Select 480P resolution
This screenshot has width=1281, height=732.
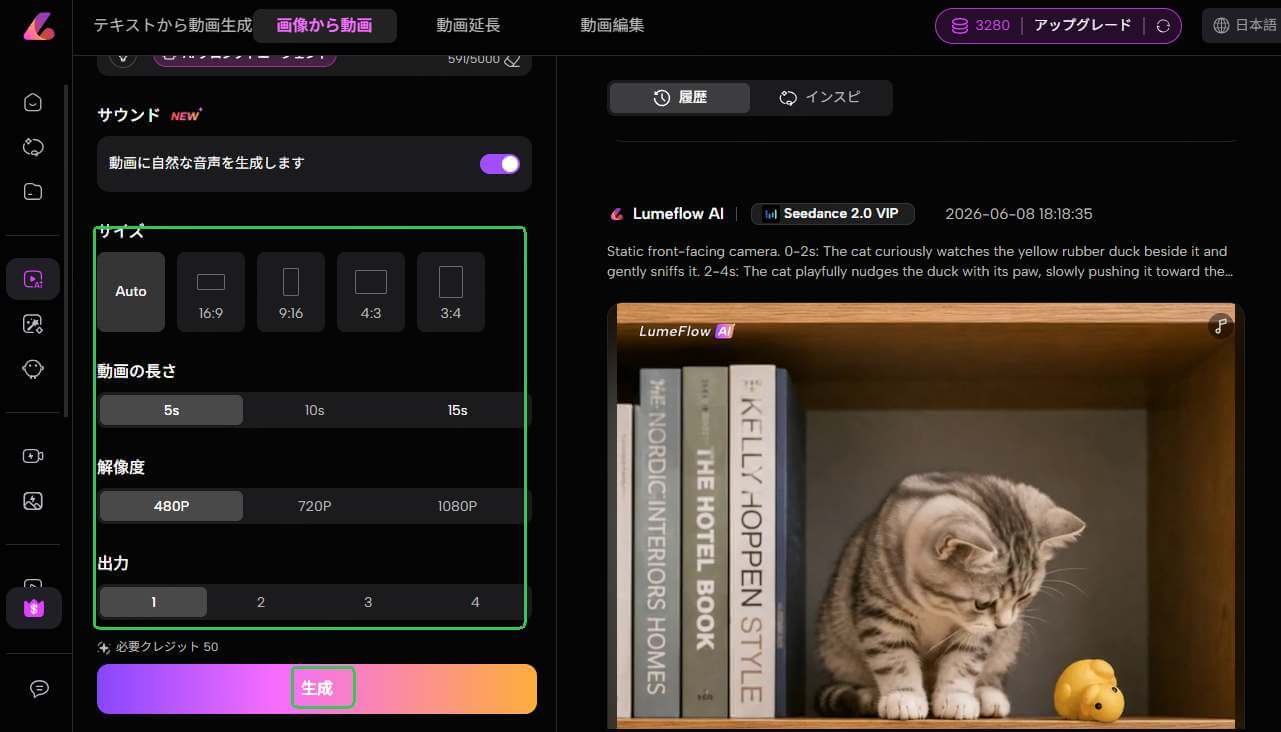tap(171, 506)
